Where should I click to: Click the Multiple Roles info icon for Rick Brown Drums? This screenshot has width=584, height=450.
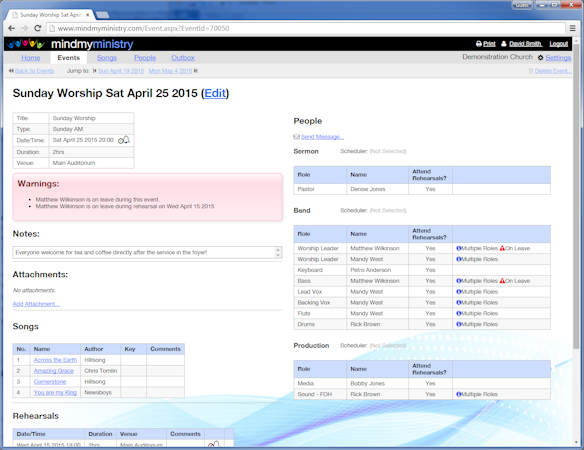click(x=459, y=324)
